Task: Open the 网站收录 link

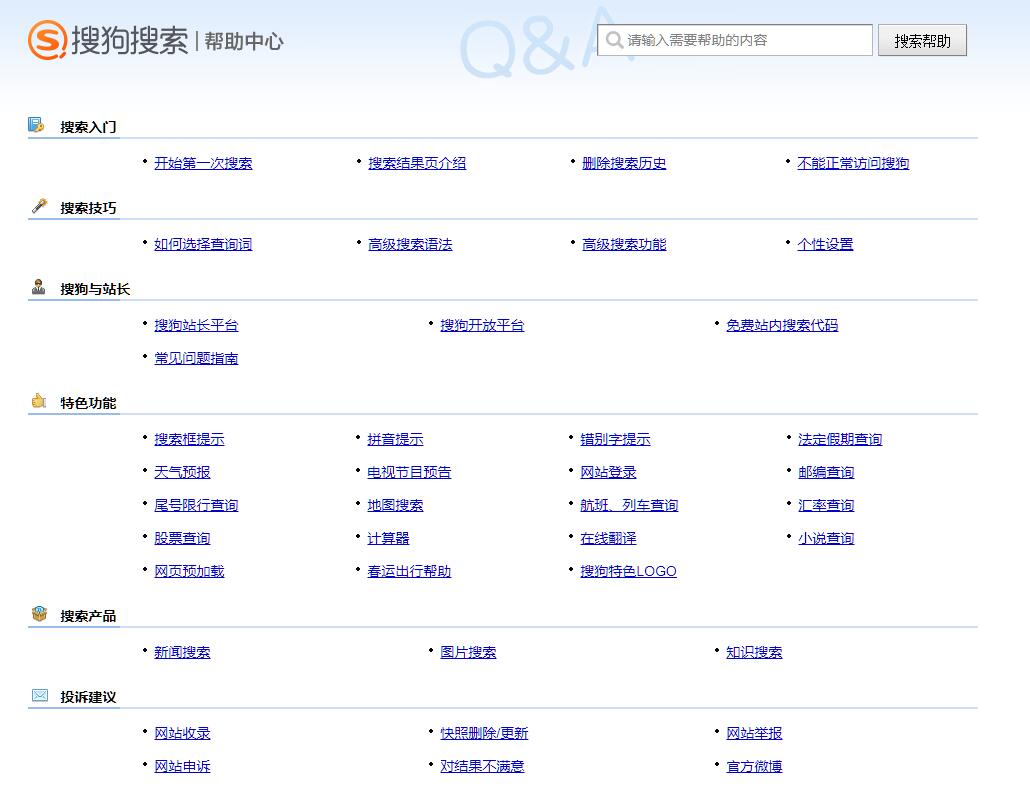Action: coord(182,734)
